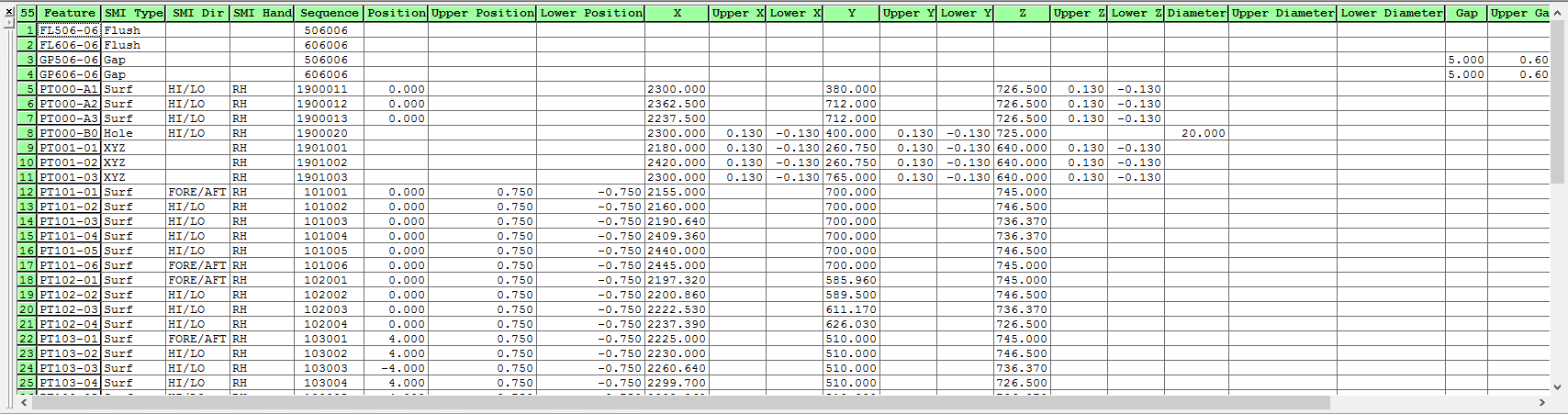This screenshot has height=414, width=1568.
Task: Select the PT000-B0 feature cell
Action: click(x=69, y=133)
